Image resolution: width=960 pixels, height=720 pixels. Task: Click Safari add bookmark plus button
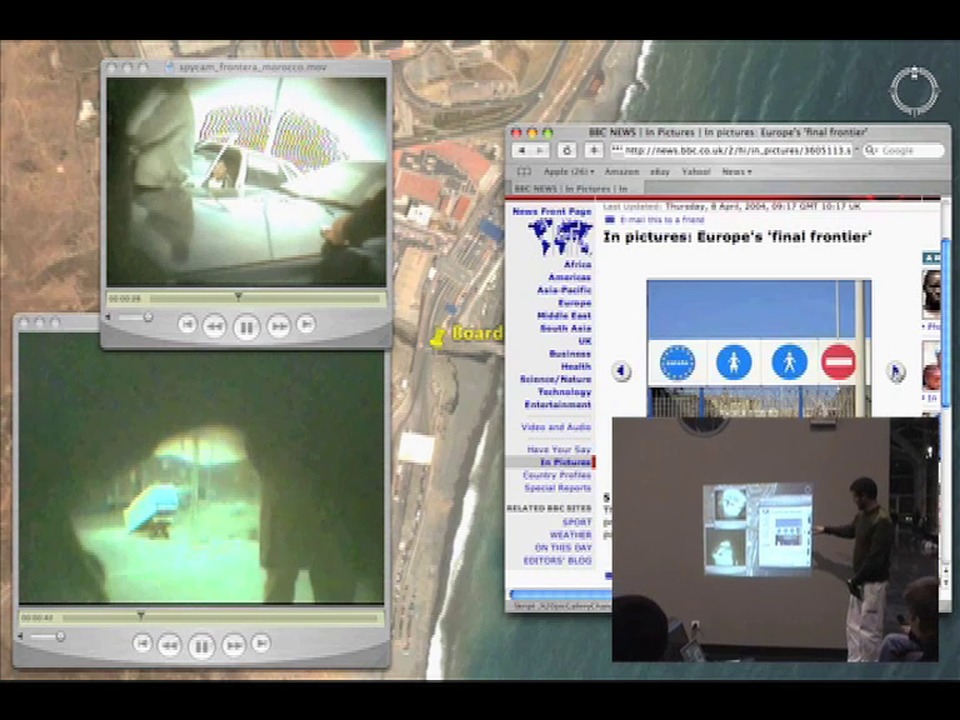(x=593, y=150)
